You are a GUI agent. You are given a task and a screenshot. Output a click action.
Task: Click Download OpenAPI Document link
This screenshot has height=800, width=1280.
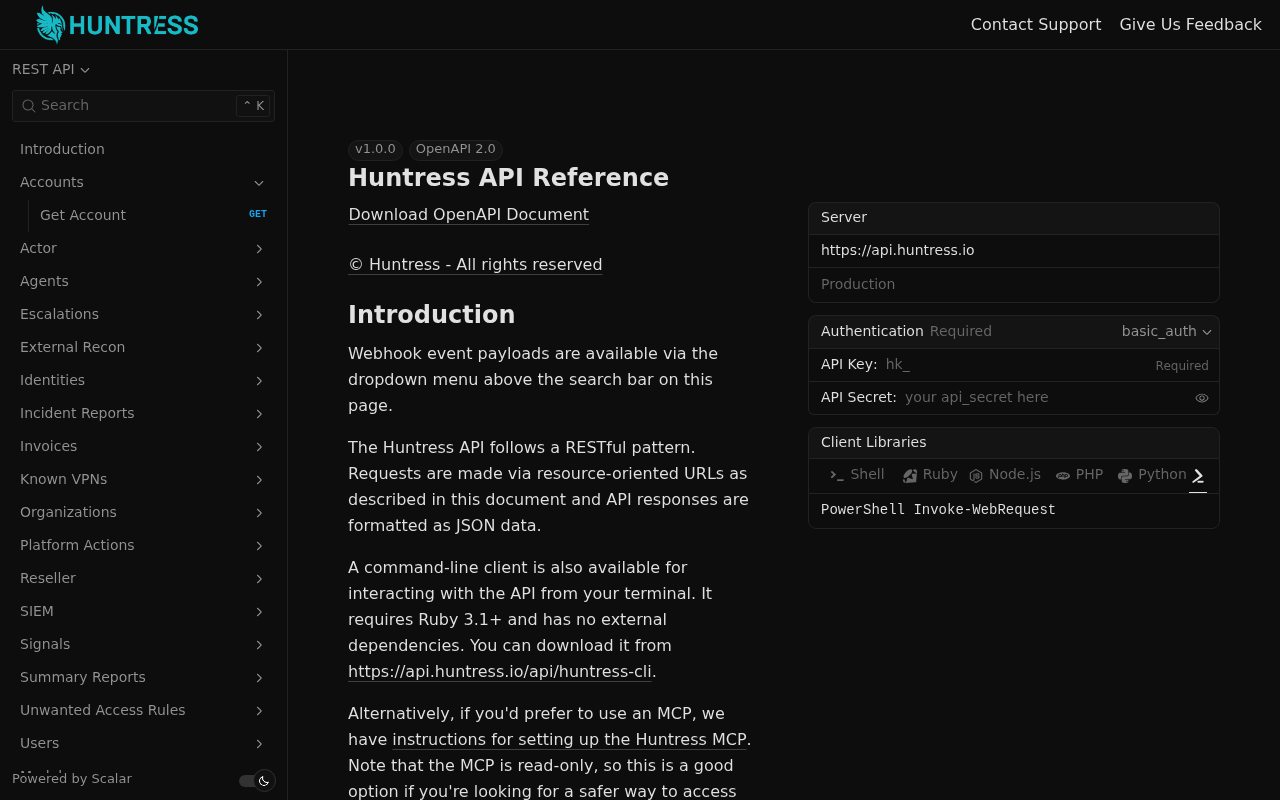468,214
